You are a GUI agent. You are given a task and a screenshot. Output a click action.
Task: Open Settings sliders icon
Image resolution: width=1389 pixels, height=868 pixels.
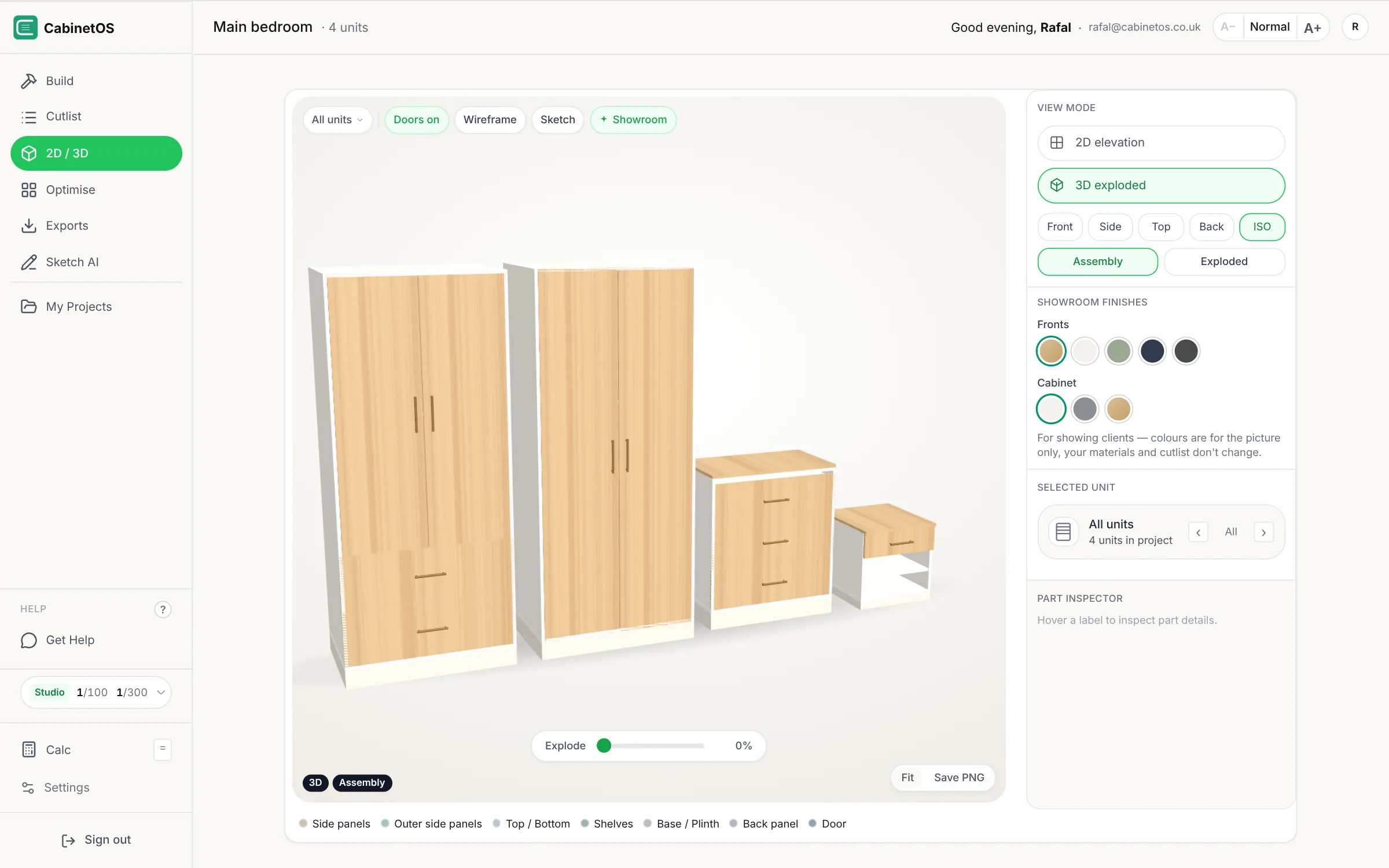28,788
